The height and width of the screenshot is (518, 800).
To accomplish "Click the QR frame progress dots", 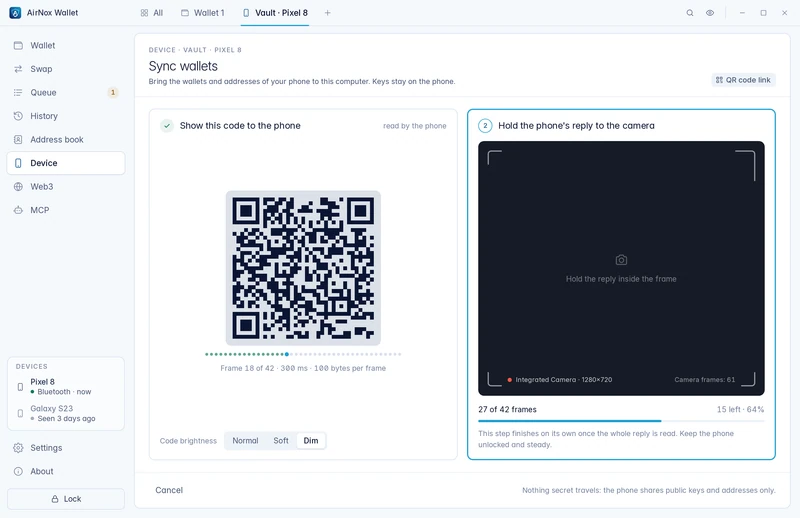I will point(303,354).
